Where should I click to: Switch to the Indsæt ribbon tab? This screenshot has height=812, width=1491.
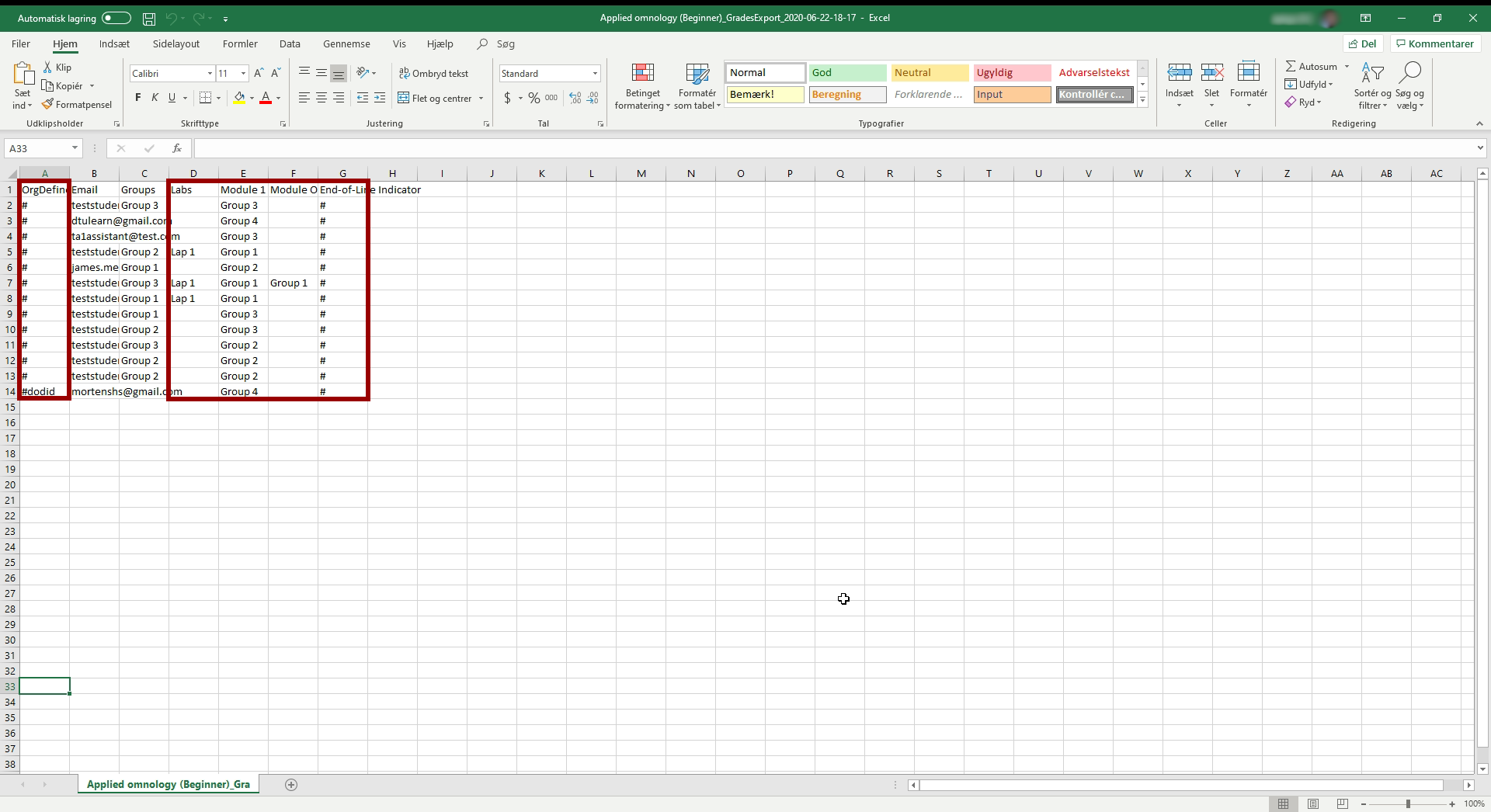point(114,44)
